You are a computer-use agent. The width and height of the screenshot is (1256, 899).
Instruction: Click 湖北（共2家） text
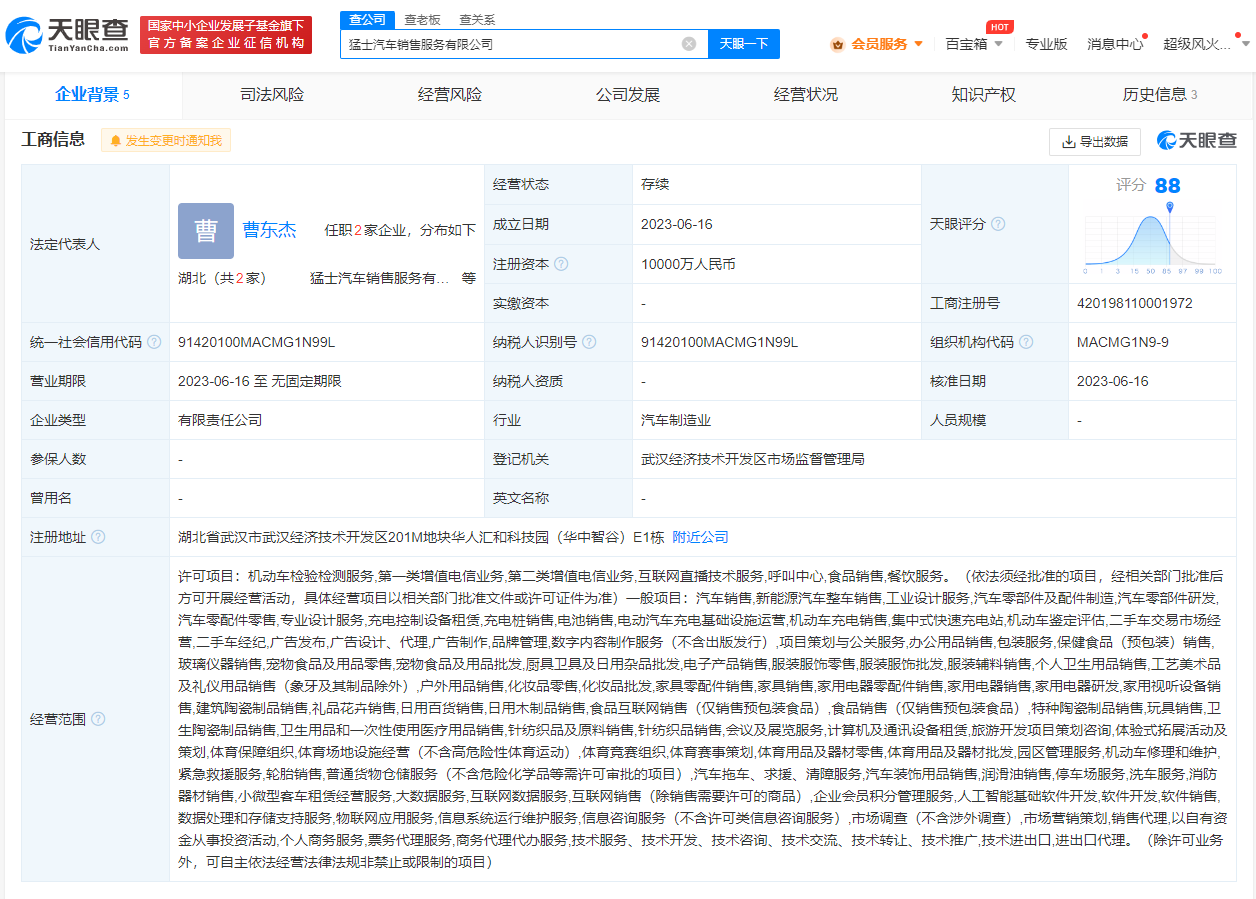222,279
